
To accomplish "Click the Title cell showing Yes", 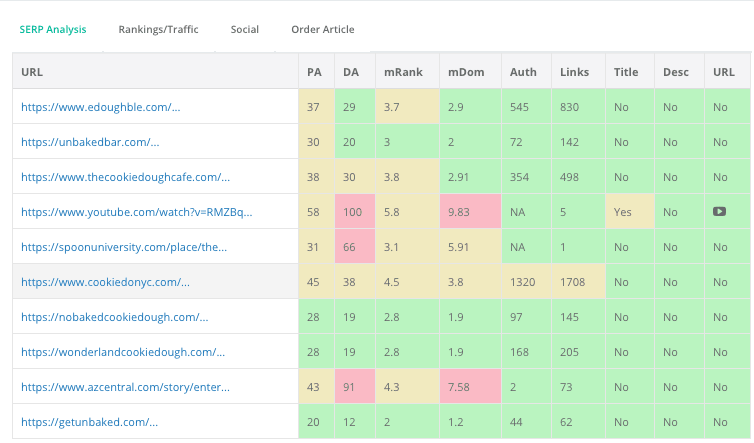I will pos(630,212).
